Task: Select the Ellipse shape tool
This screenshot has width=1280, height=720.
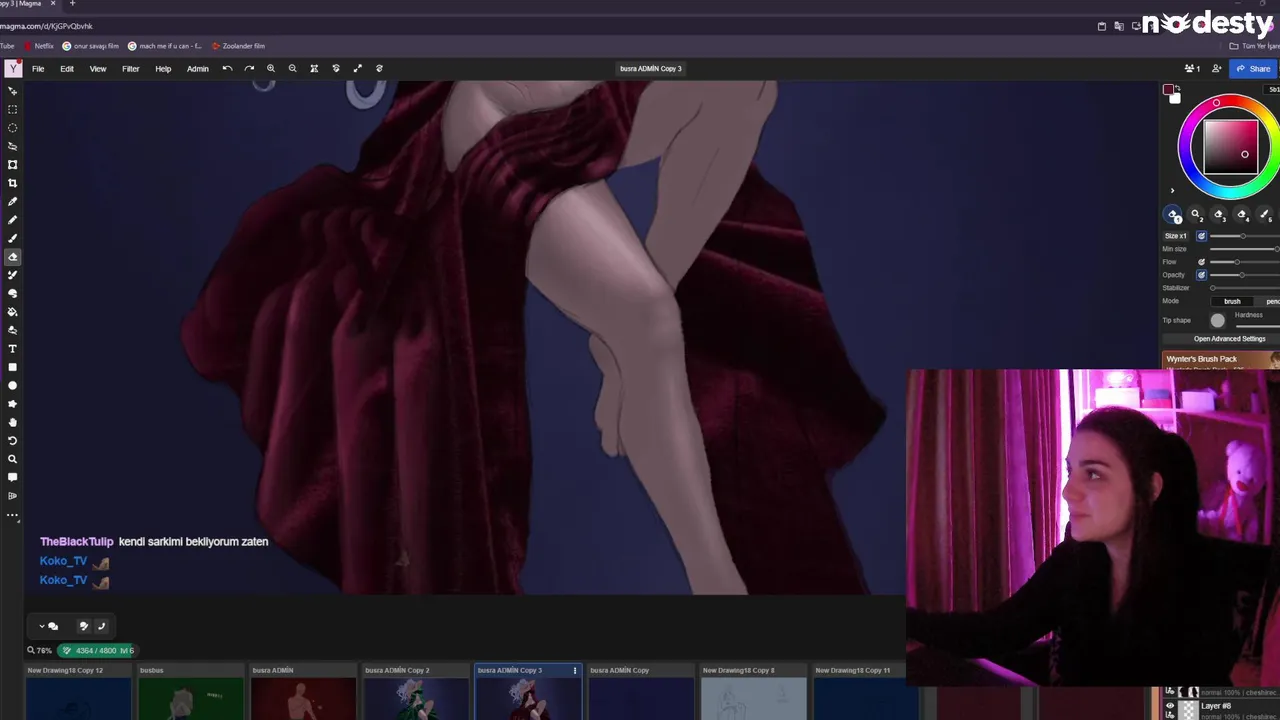Action: tap(13, 385)
